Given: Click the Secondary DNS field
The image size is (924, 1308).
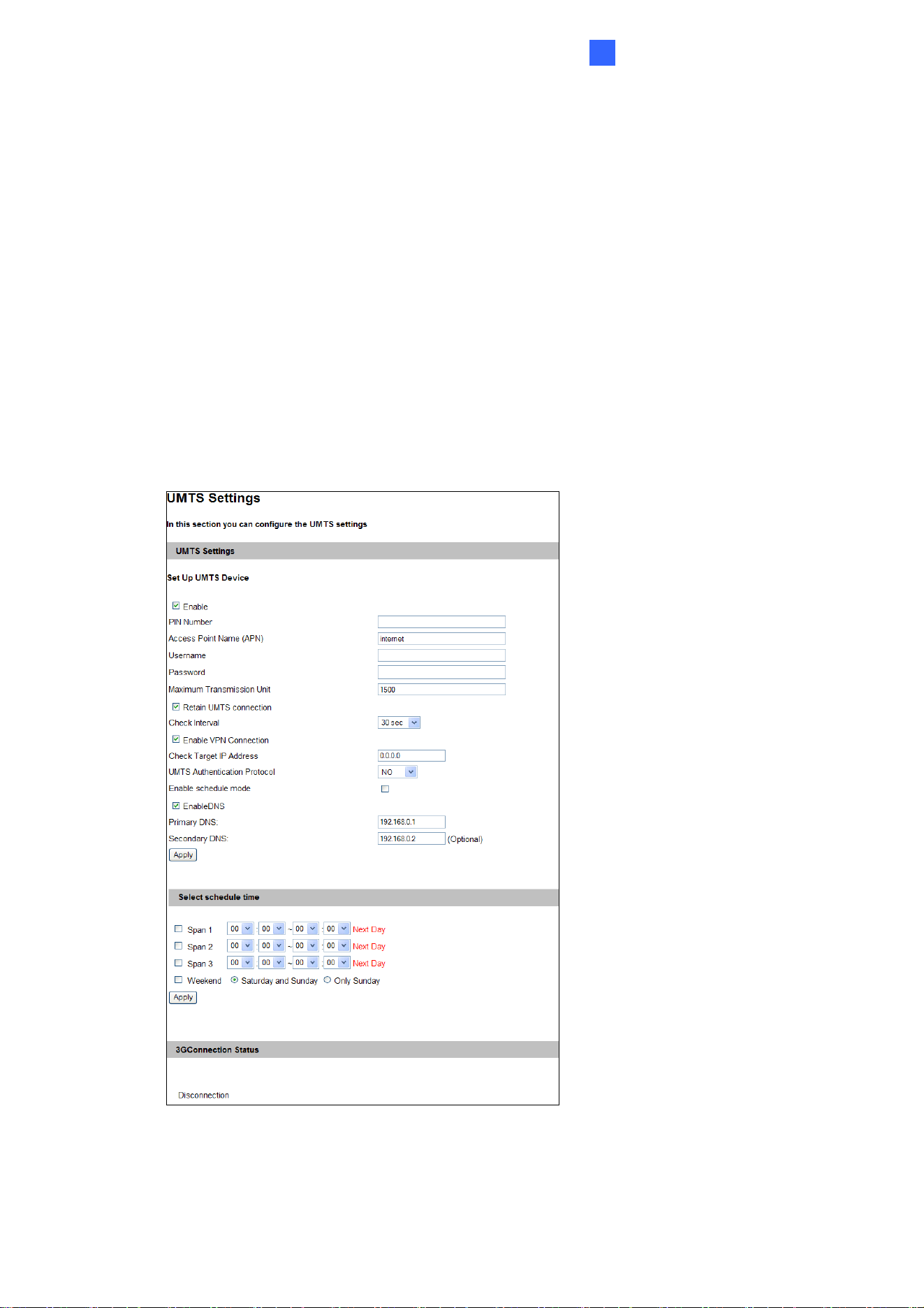Looking at the screenshot, I should pos(411,838).
